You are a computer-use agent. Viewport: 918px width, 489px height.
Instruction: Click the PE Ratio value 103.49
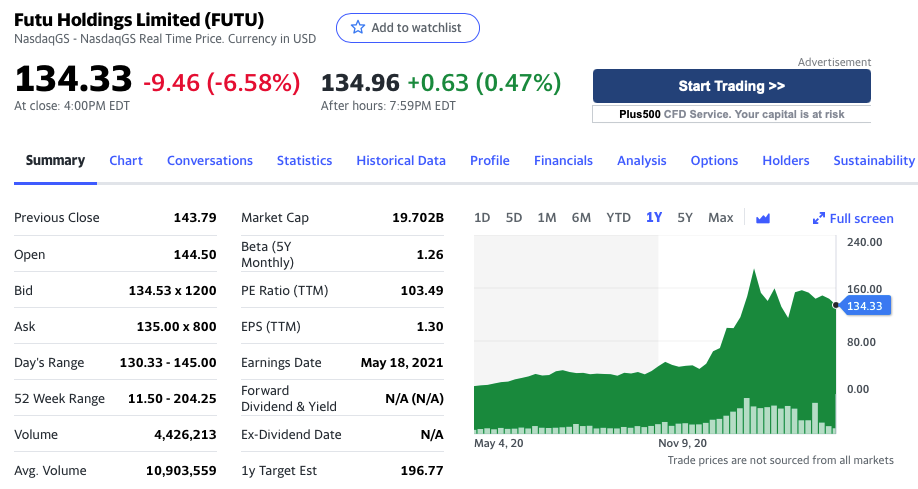click(422, 290)
